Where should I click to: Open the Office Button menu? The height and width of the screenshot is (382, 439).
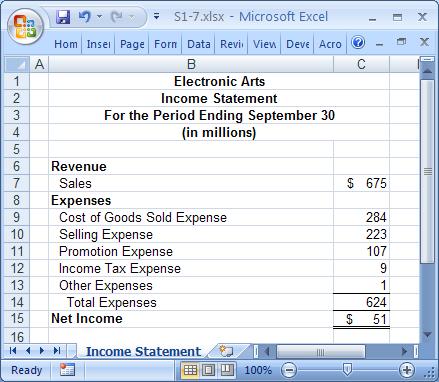tap(25, 27)
